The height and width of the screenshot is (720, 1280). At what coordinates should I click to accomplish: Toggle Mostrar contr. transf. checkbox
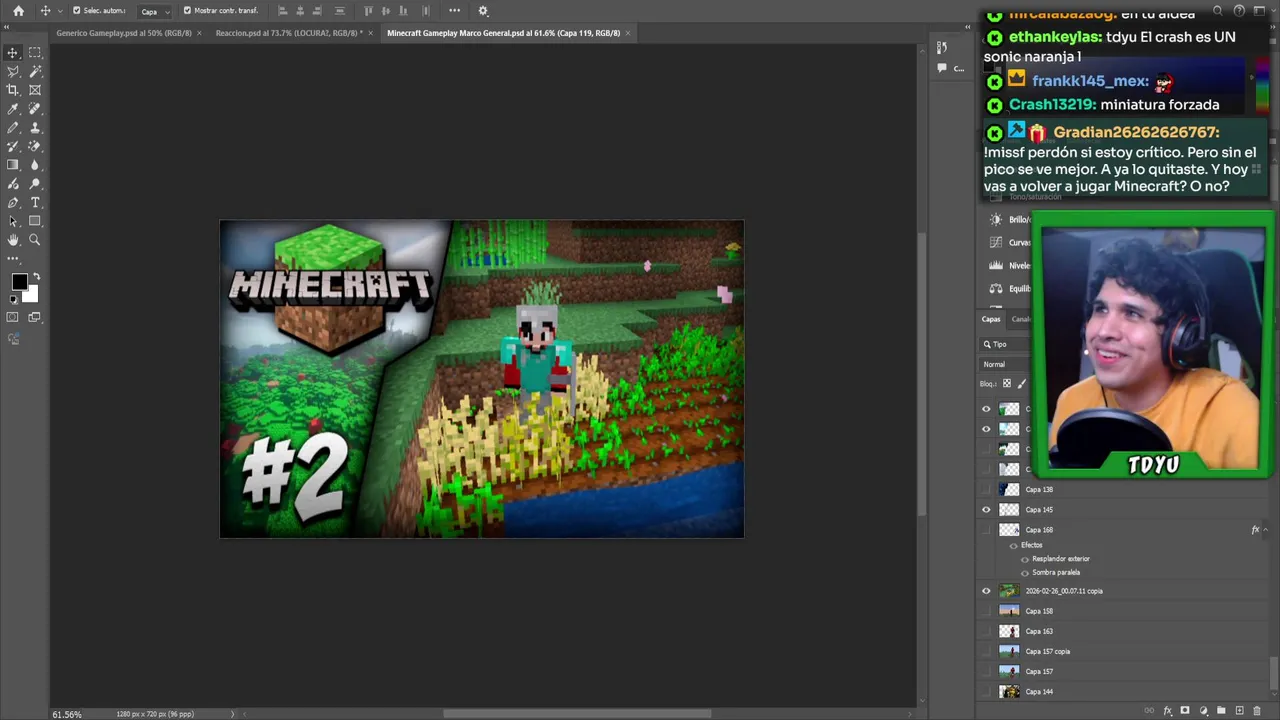(x=187, y=11)
